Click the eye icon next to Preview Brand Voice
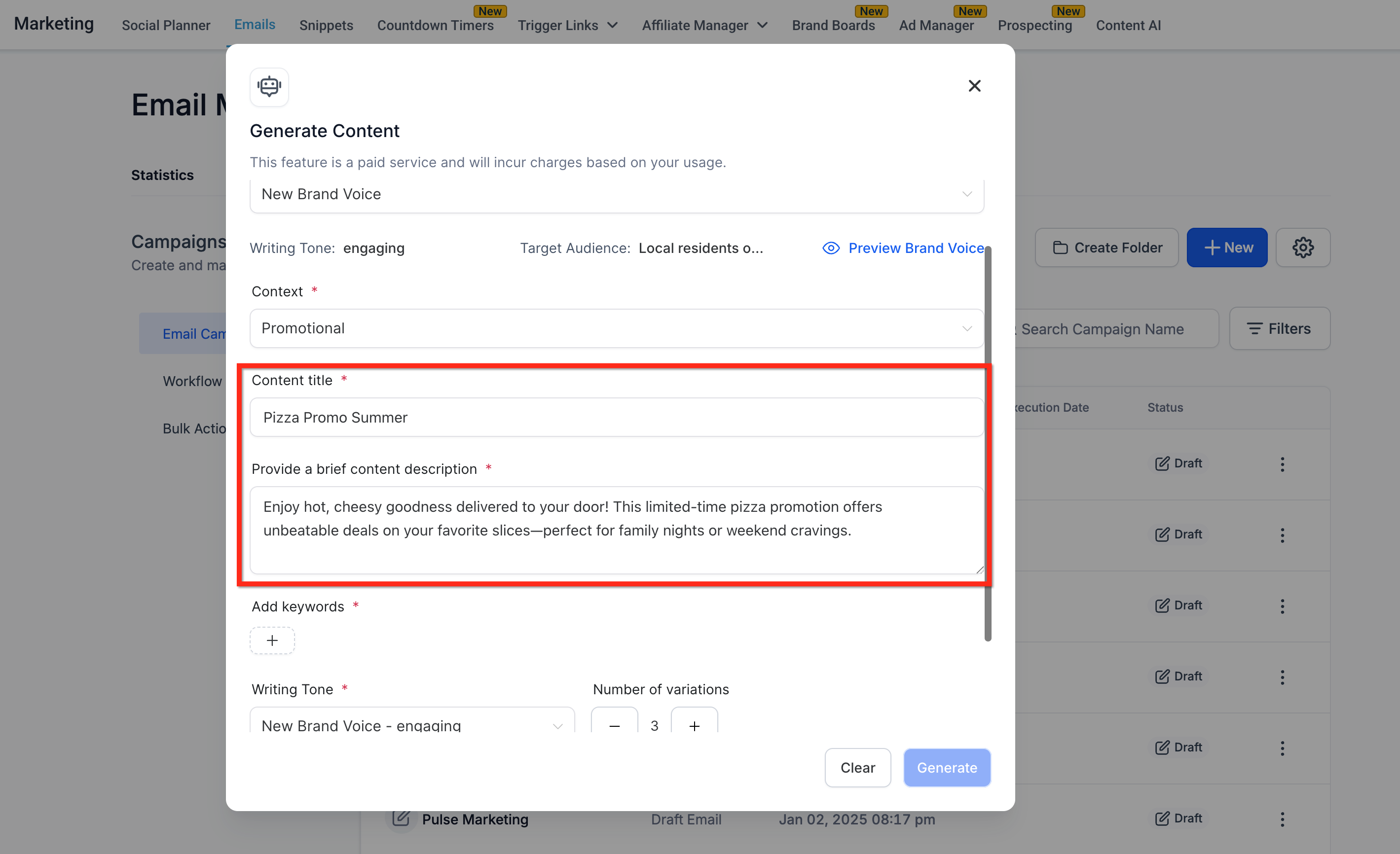Viewport: 1400px width, 854px height. (831, 248)
